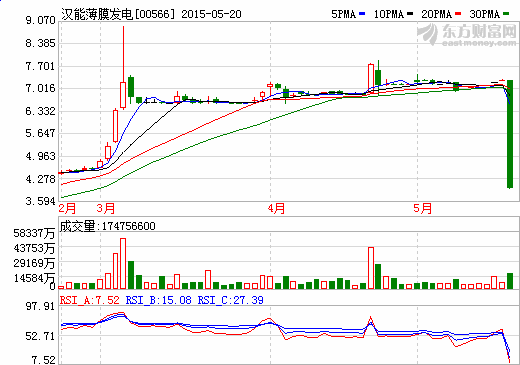
Task: Click the chart title 汉能薄膜发电[00566]
Action: (118, 14)
